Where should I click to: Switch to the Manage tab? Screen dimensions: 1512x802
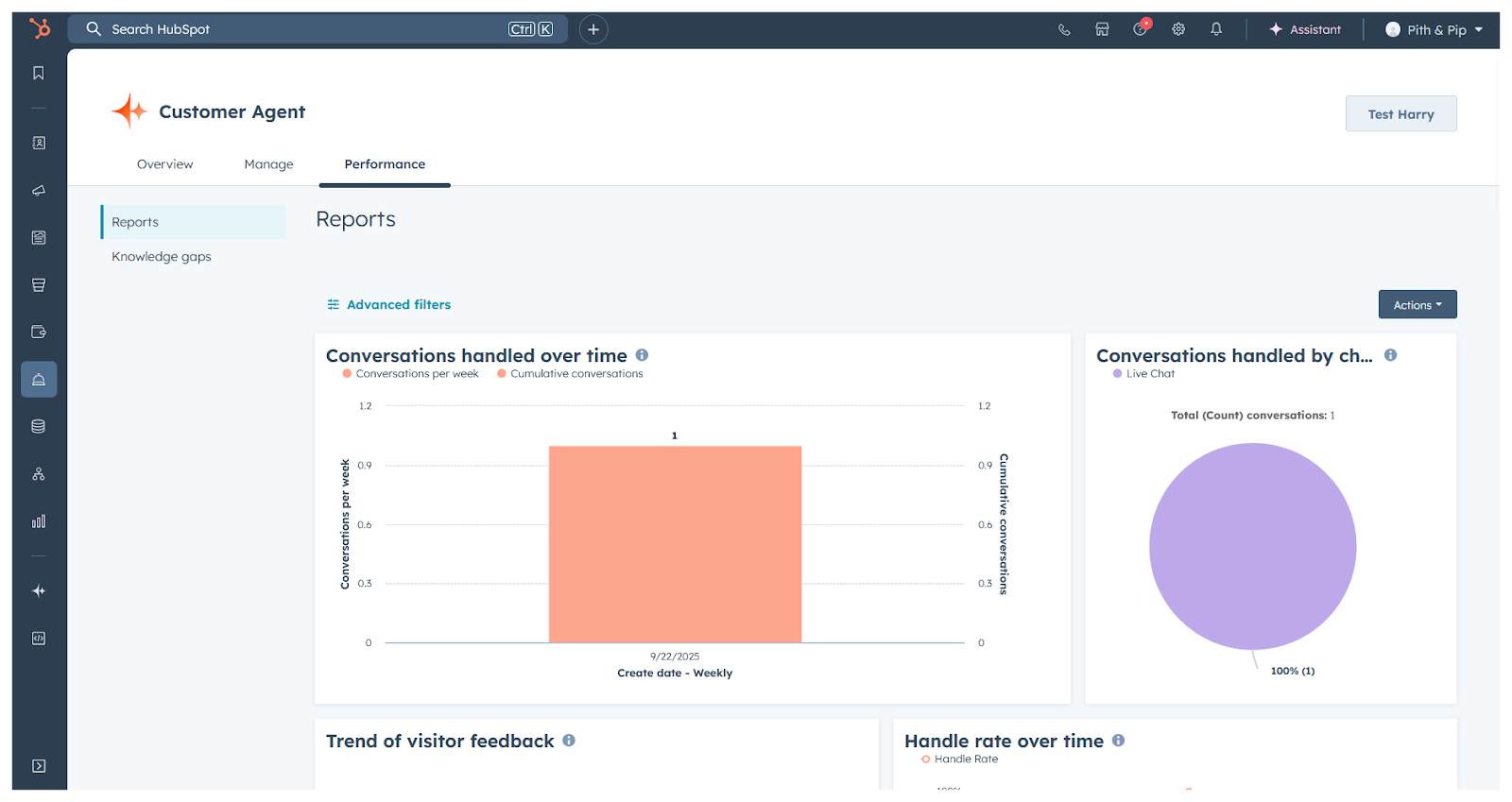[x=268, y=164]
